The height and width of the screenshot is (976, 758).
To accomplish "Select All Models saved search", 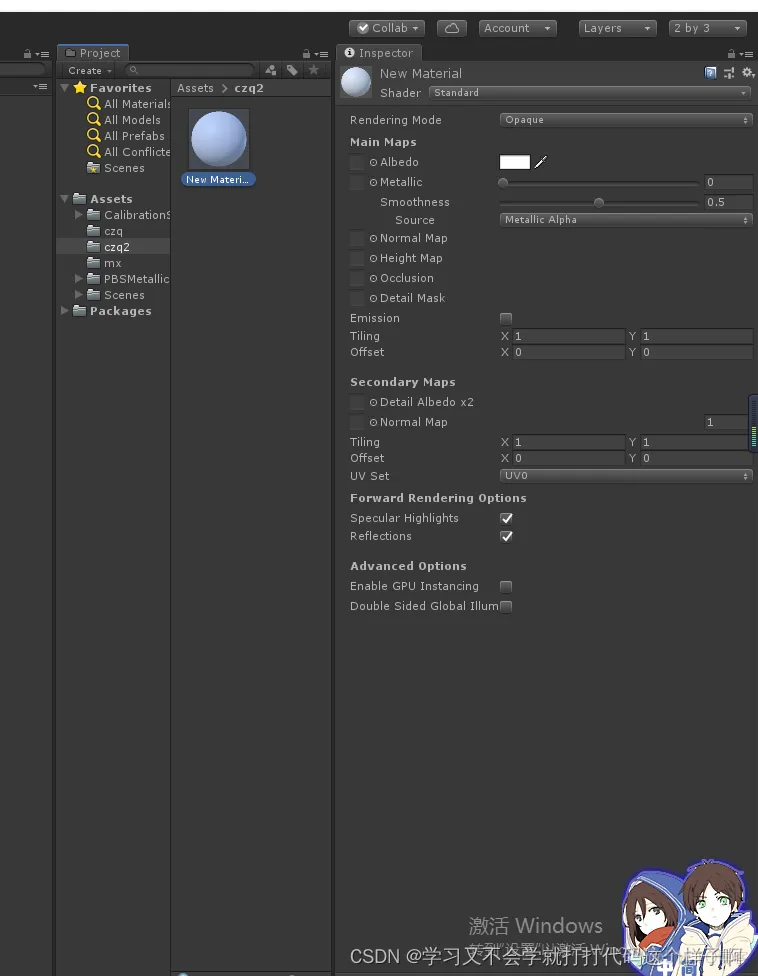I will [x=124, y=120].
